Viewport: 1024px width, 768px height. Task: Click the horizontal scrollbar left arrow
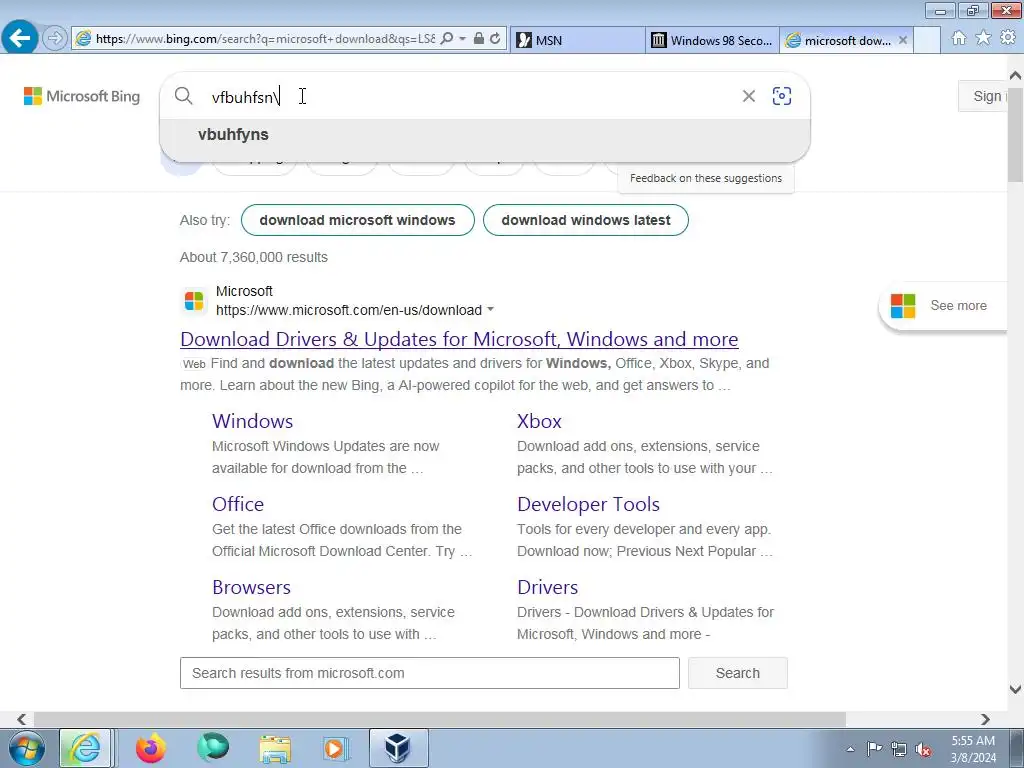coord(22,720)
